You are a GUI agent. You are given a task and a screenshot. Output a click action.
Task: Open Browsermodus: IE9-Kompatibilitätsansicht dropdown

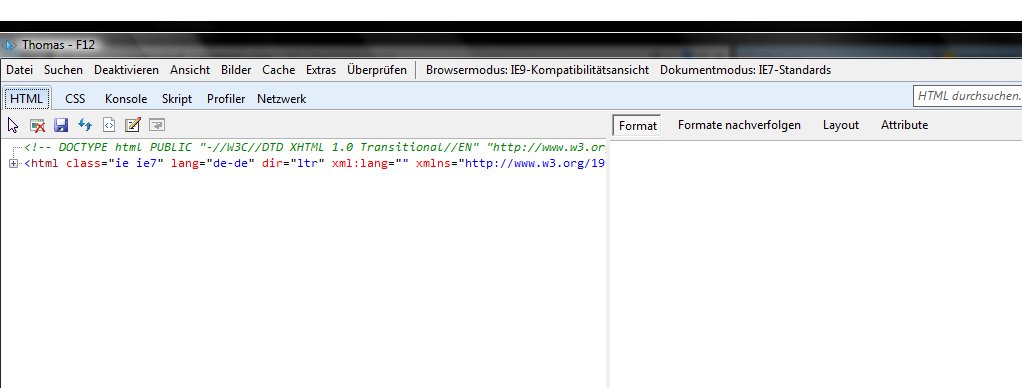[x=537, y=70]
